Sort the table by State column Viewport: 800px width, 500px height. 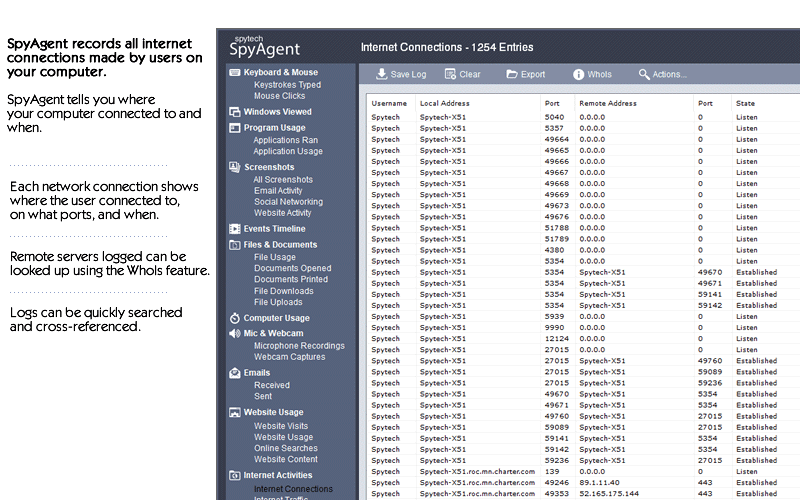[x=746, y=103]
